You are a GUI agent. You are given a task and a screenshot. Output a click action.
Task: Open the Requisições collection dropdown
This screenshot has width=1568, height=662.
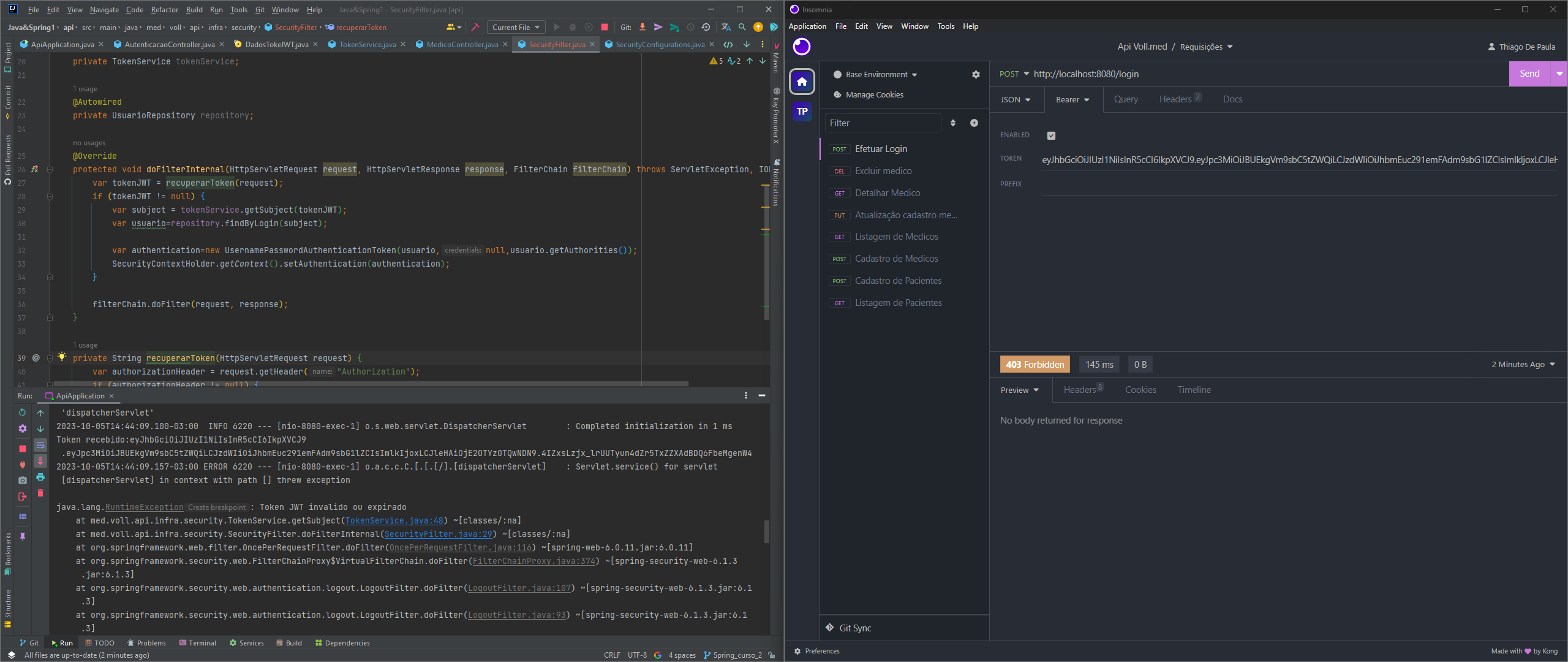(1206, 47)
